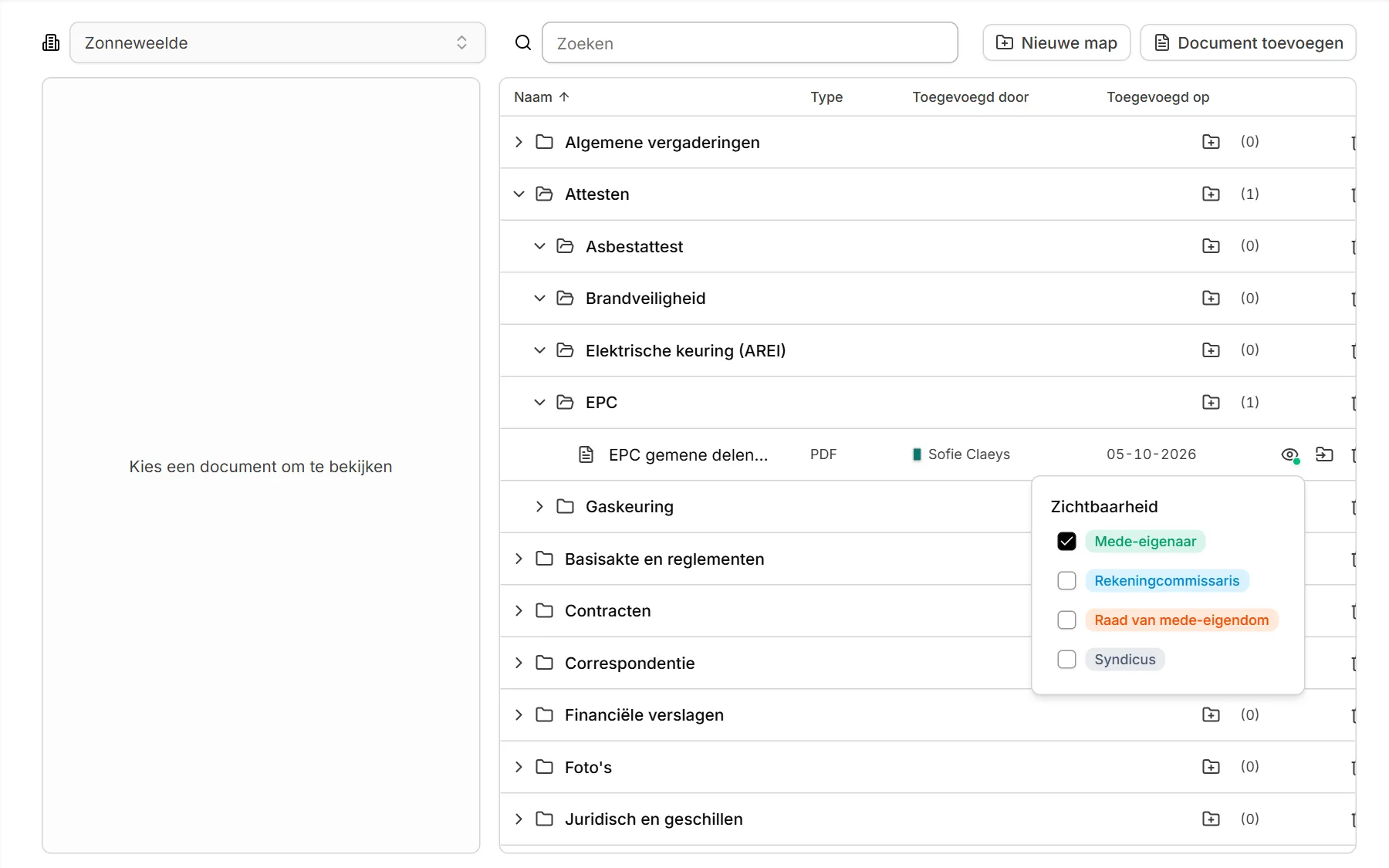Collapse the Attesten folder

(519, 194)
